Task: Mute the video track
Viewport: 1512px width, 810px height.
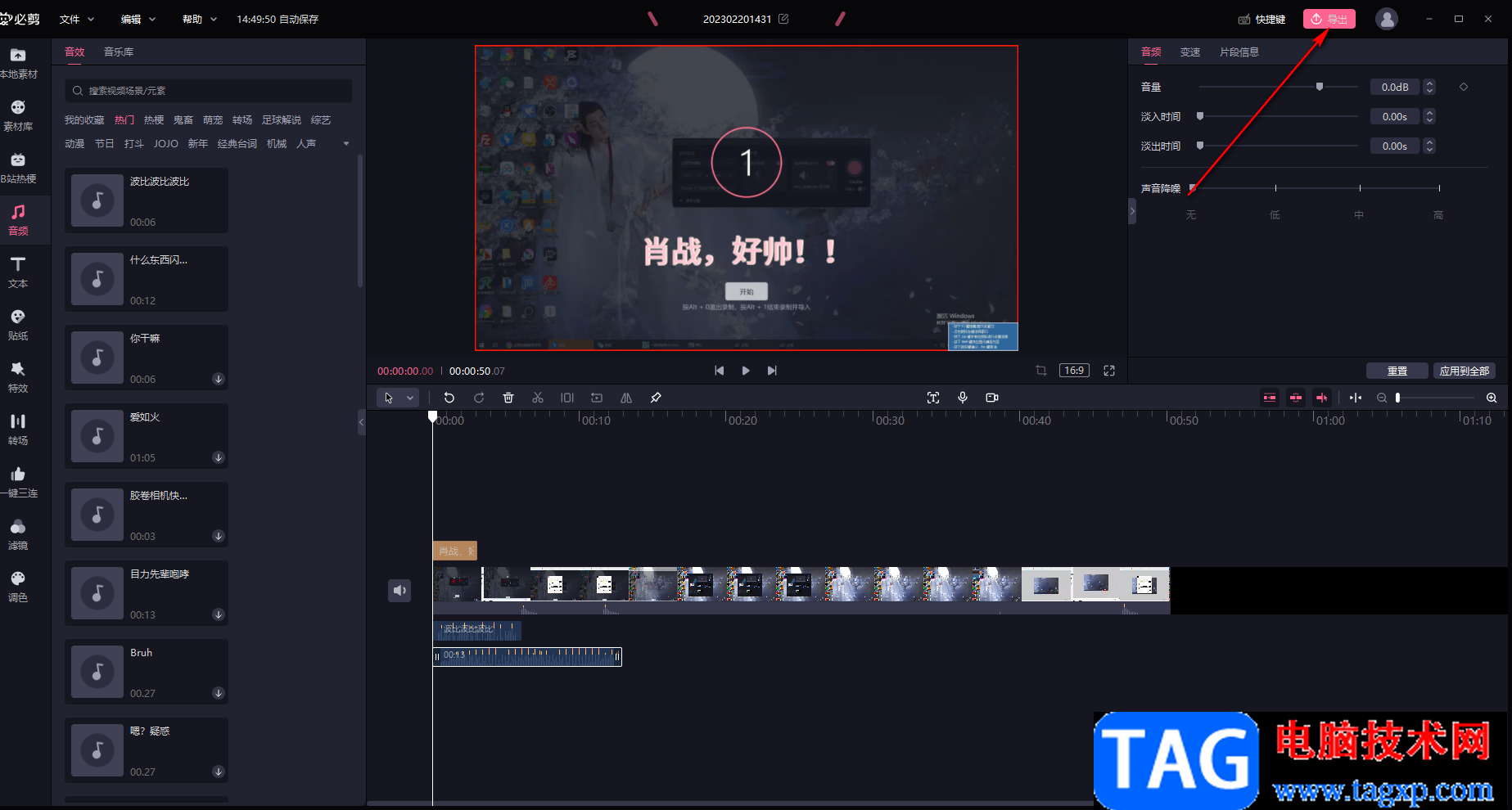Action: [399, 590]
